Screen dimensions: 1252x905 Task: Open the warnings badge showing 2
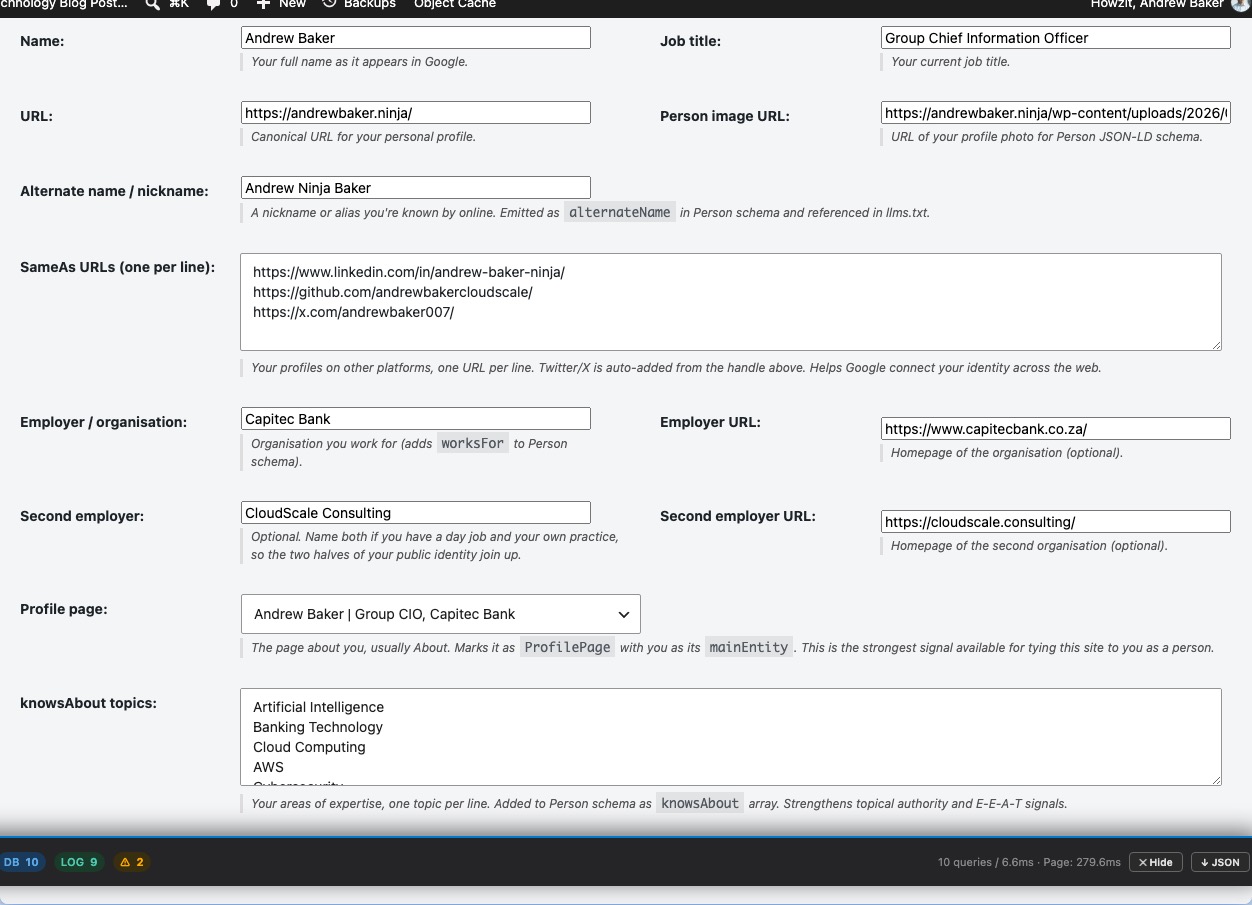(132, 862)
